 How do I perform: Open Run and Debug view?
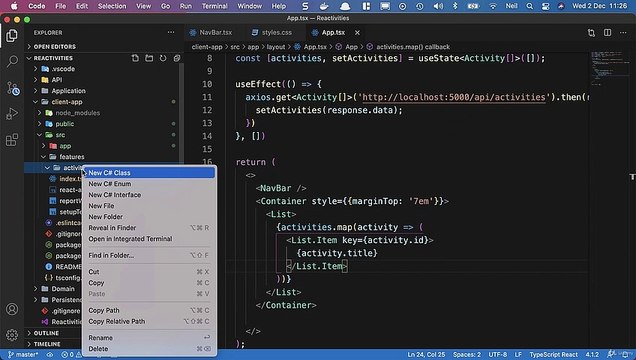12,114
